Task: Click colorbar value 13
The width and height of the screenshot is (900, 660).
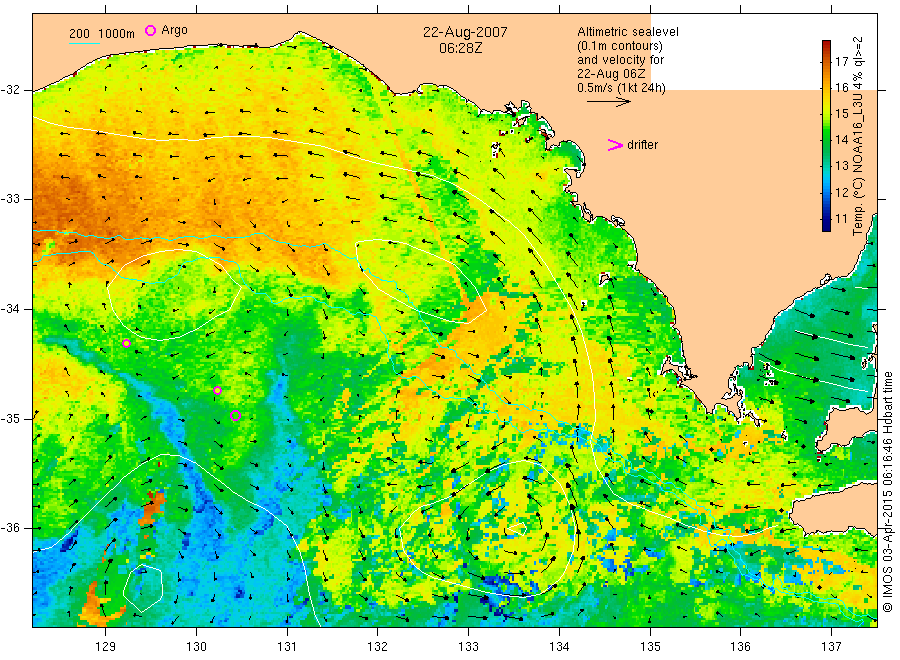Action: point(841,166)
